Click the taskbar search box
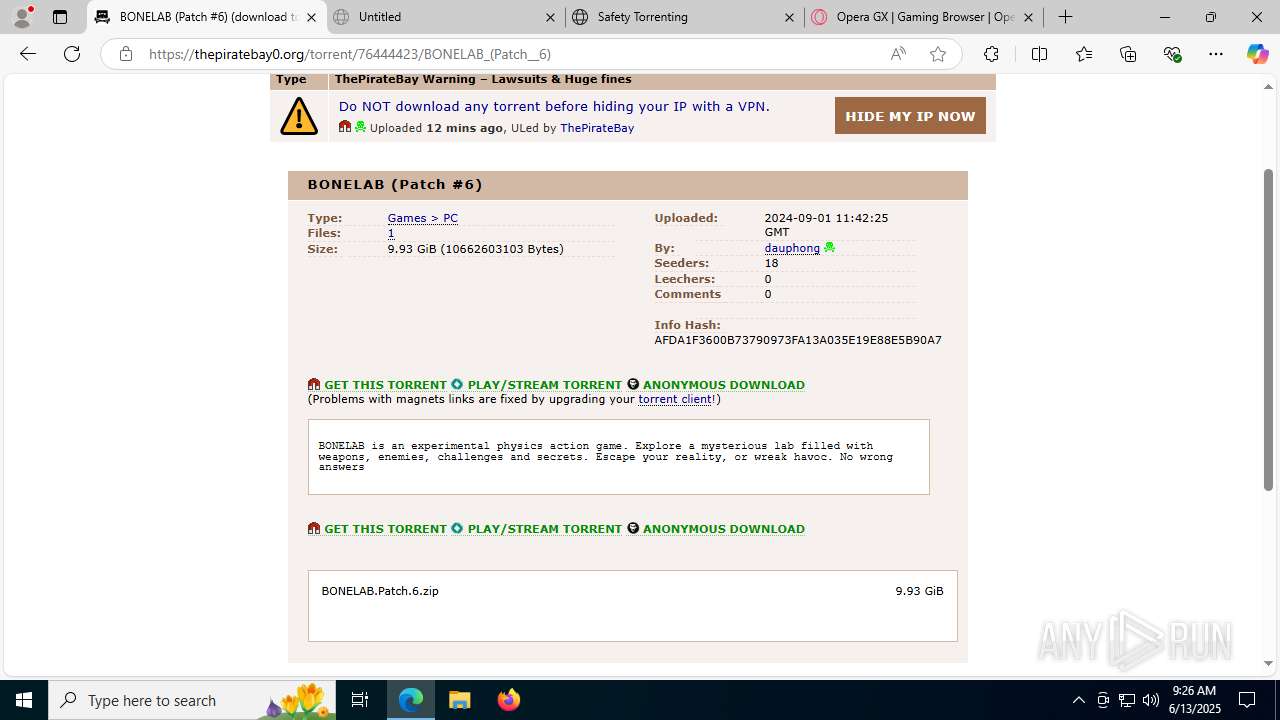The height and width of the screenshot is (720, 1280). pyautogui.click(x=192, y=700)
